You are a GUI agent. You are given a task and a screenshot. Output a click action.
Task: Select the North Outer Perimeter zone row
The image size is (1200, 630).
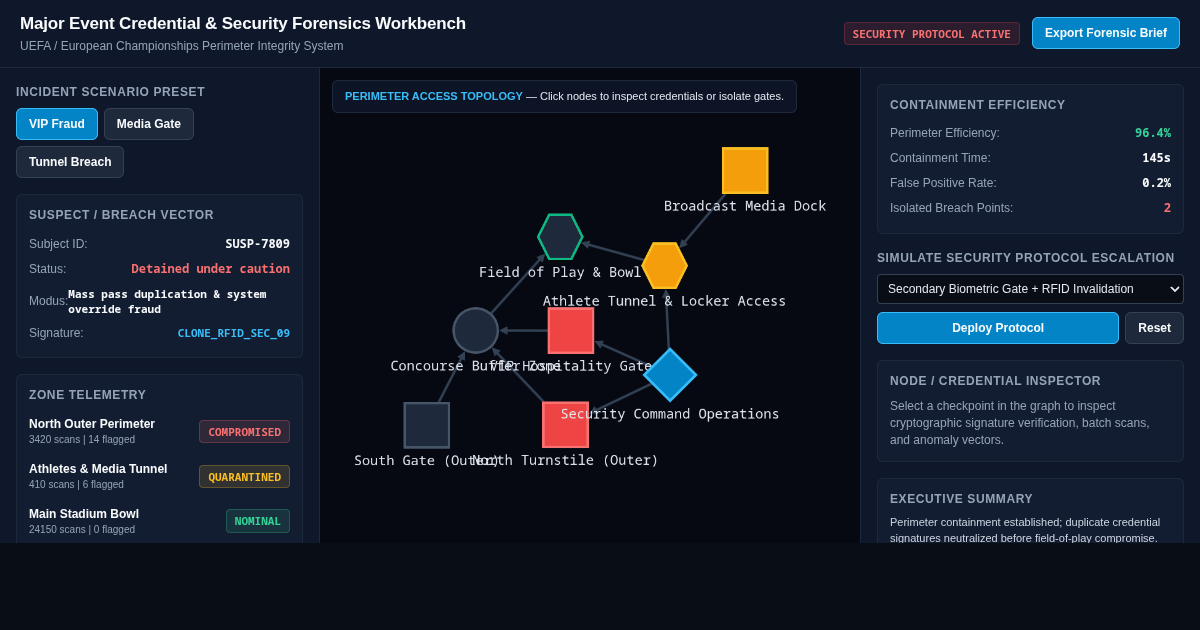point(159,431)
